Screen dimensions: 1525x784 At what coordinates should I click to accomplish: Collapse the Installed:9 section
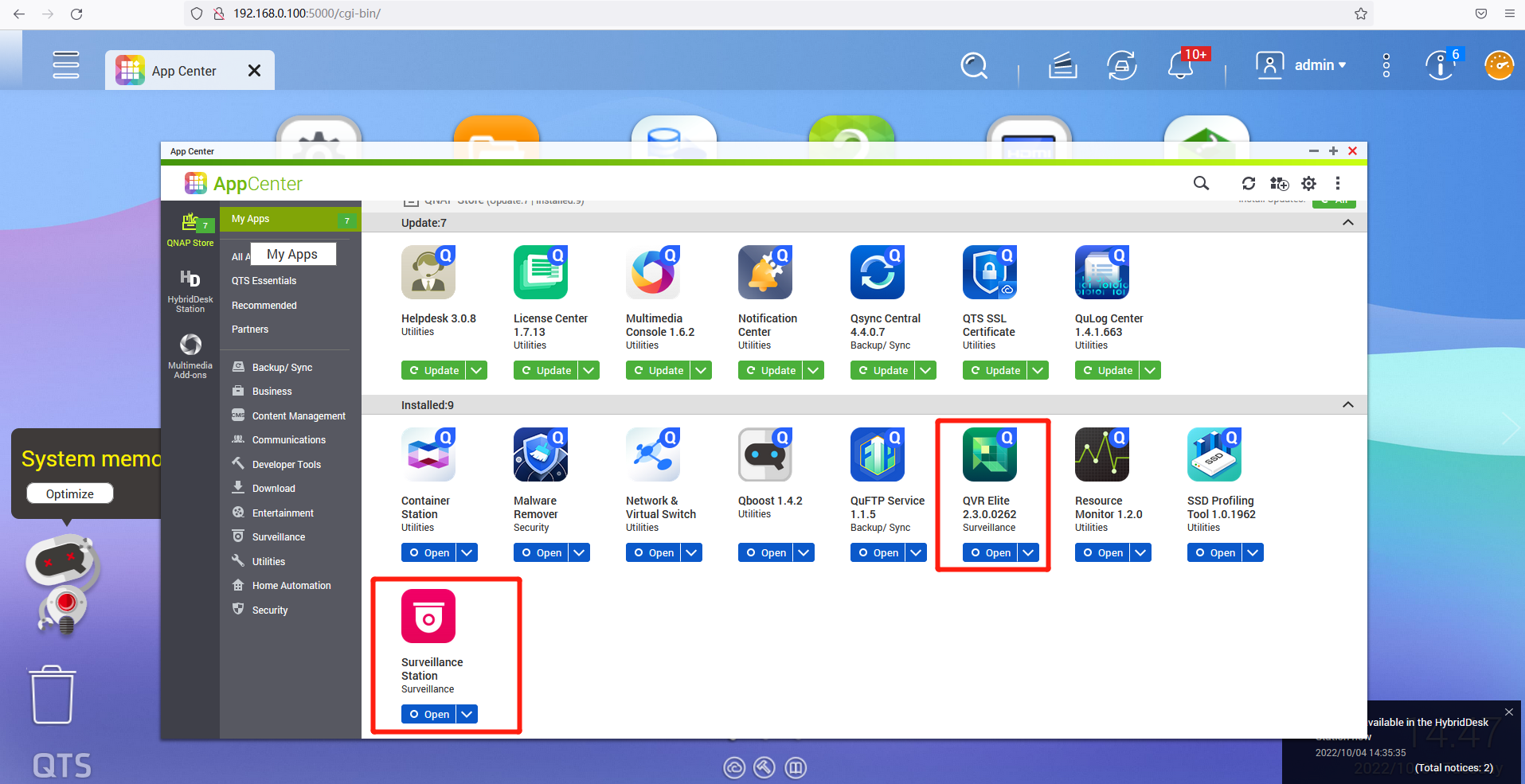click(x=1348, y=405)
